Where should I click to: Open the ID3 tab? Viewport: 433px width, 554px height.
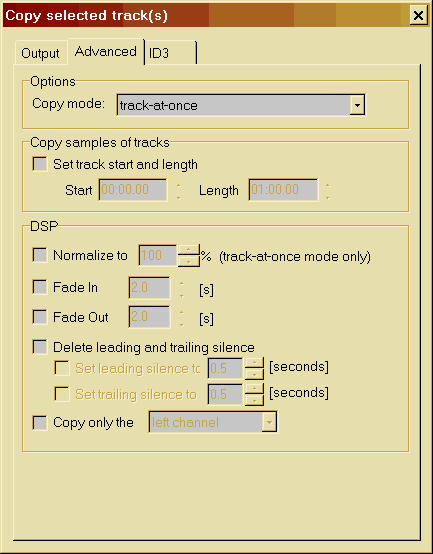[x=170, y=53]
